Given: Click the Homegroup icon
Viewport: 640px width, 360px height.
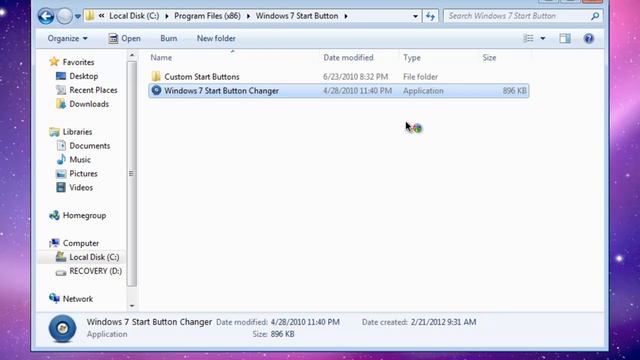Looking at the screenshot, I should (54, 215).
